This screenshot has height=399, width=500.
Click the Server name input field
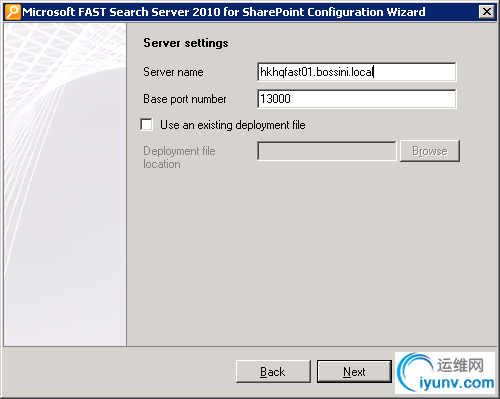pos(357,72)
